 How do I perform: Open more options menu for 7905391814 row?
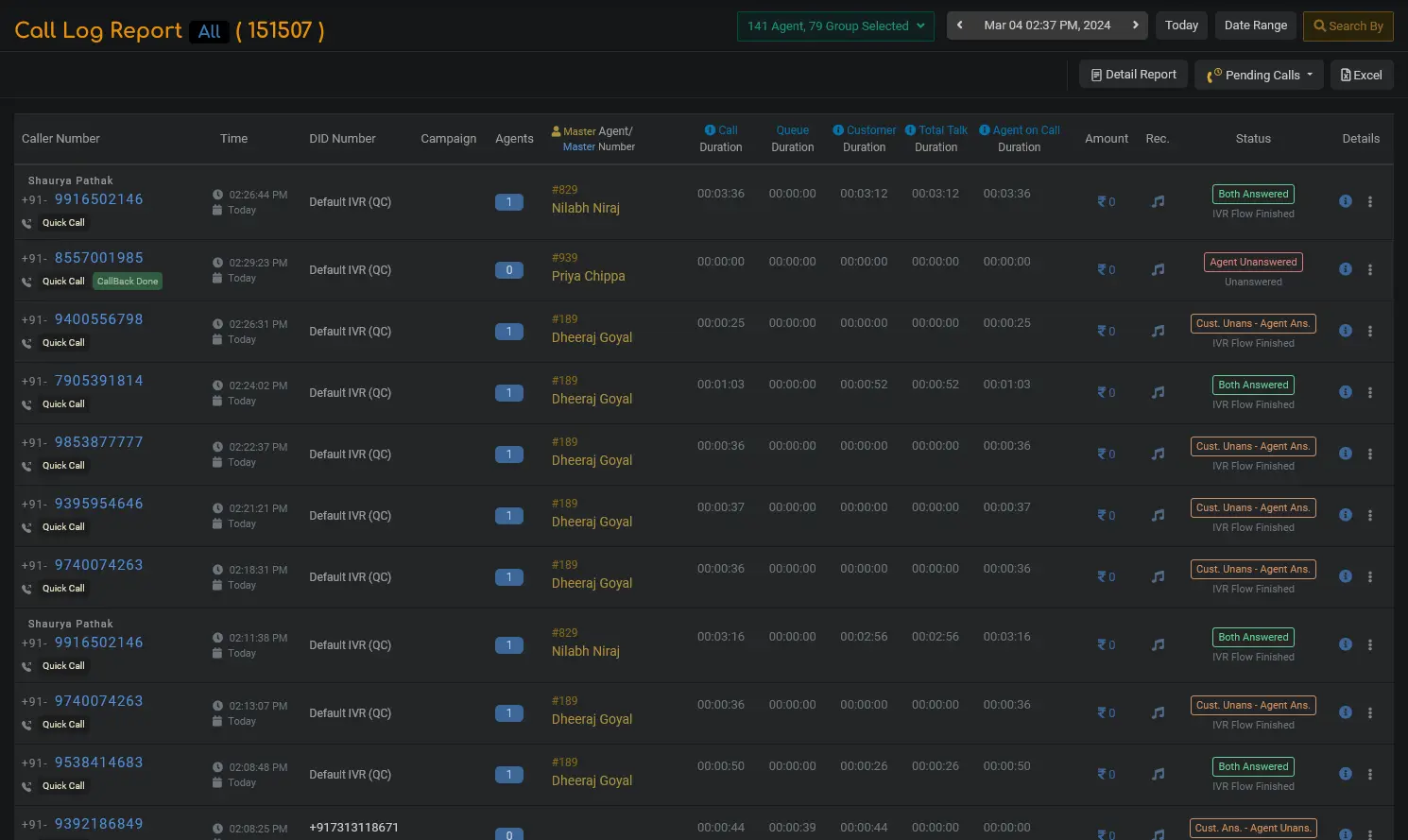(x=1370, y=392)
